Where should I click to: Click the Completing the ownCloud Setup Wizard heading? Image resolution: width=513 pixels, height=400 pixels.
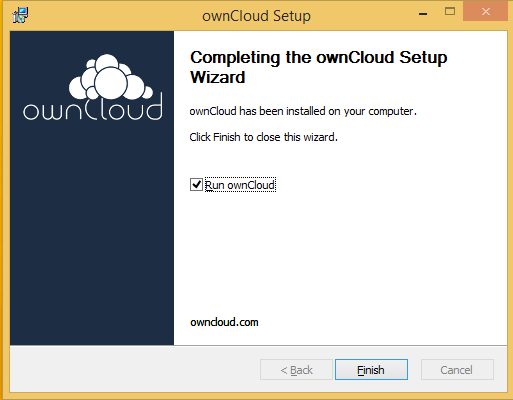point(318,67)
